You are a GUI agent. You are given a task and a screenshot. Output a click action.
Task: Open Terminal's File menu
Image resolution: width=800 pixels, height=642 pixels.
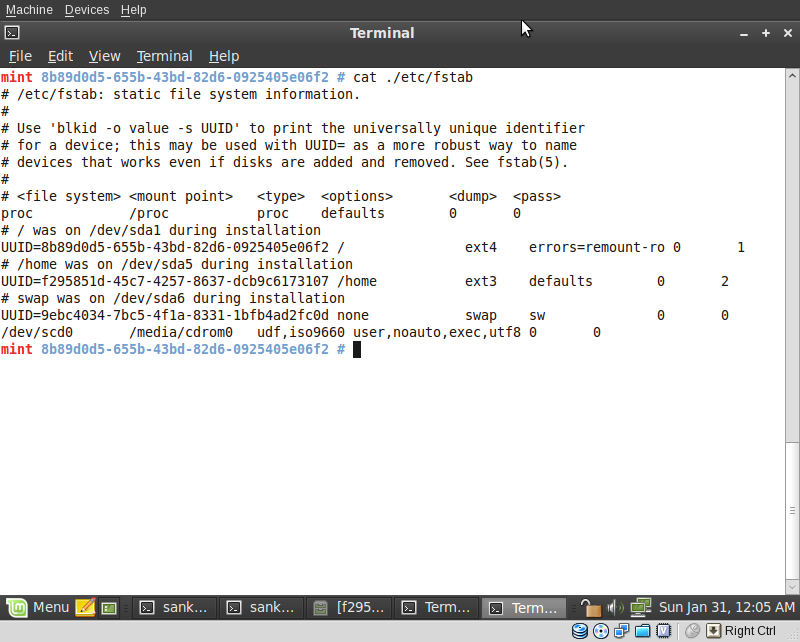point(19,56)
